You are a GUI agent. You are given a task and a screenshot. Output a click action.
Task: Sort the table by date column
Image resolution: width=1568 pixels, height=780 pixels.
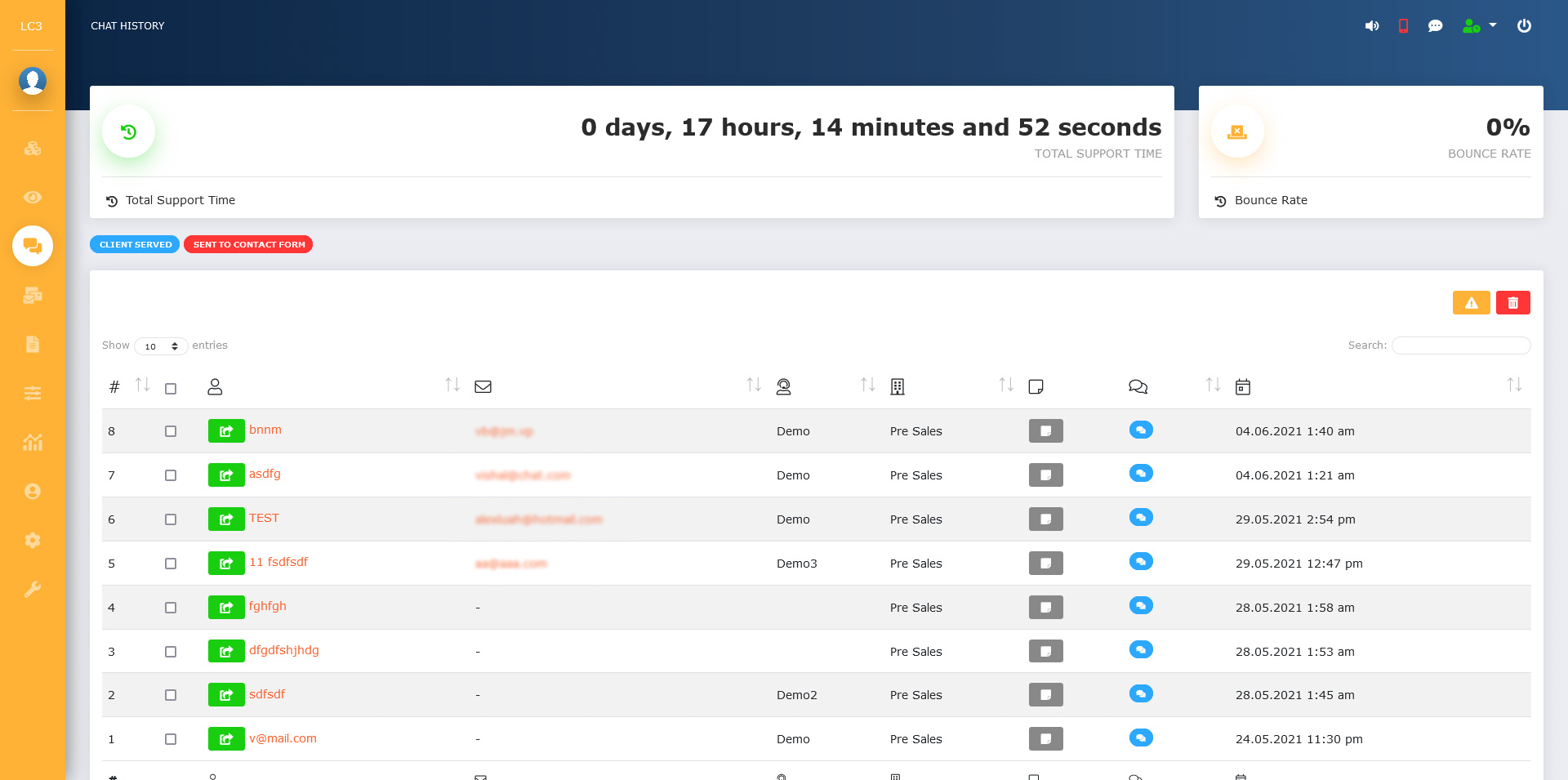point(1513,386)
